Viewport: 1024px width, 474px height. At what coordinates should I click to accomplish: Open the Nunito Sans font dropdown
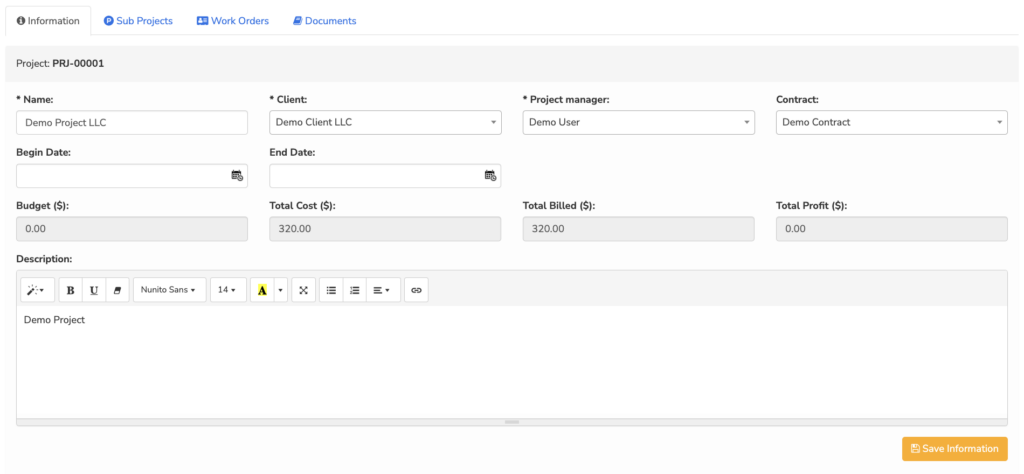point(170,290)
